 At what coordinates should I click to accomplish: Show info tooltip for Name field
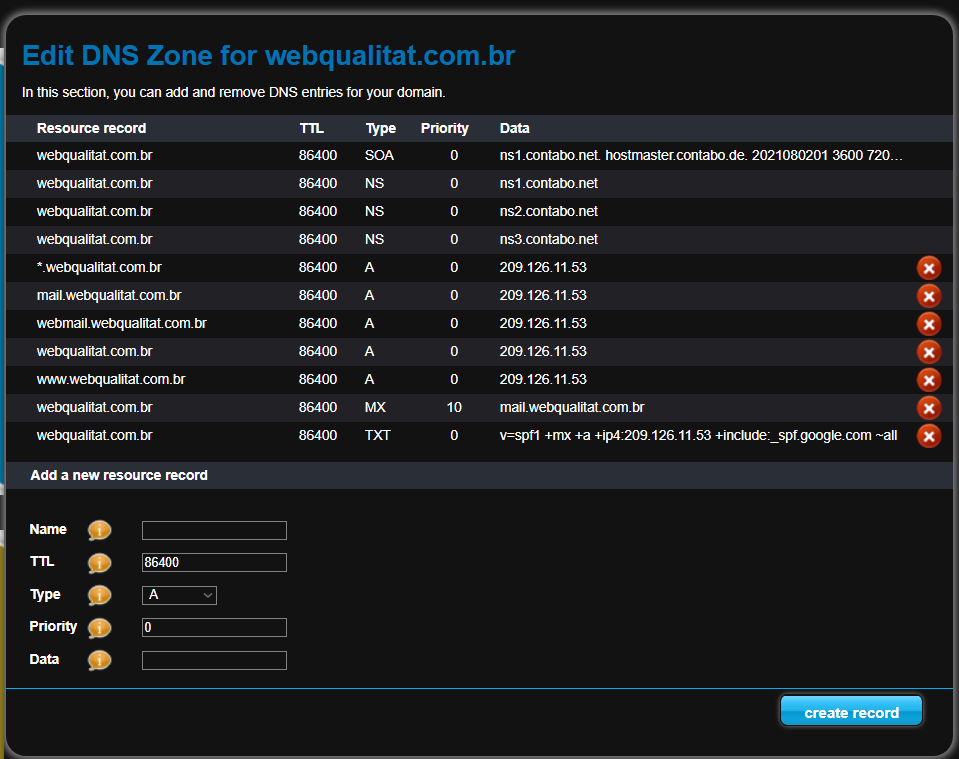tap(99, 530)
